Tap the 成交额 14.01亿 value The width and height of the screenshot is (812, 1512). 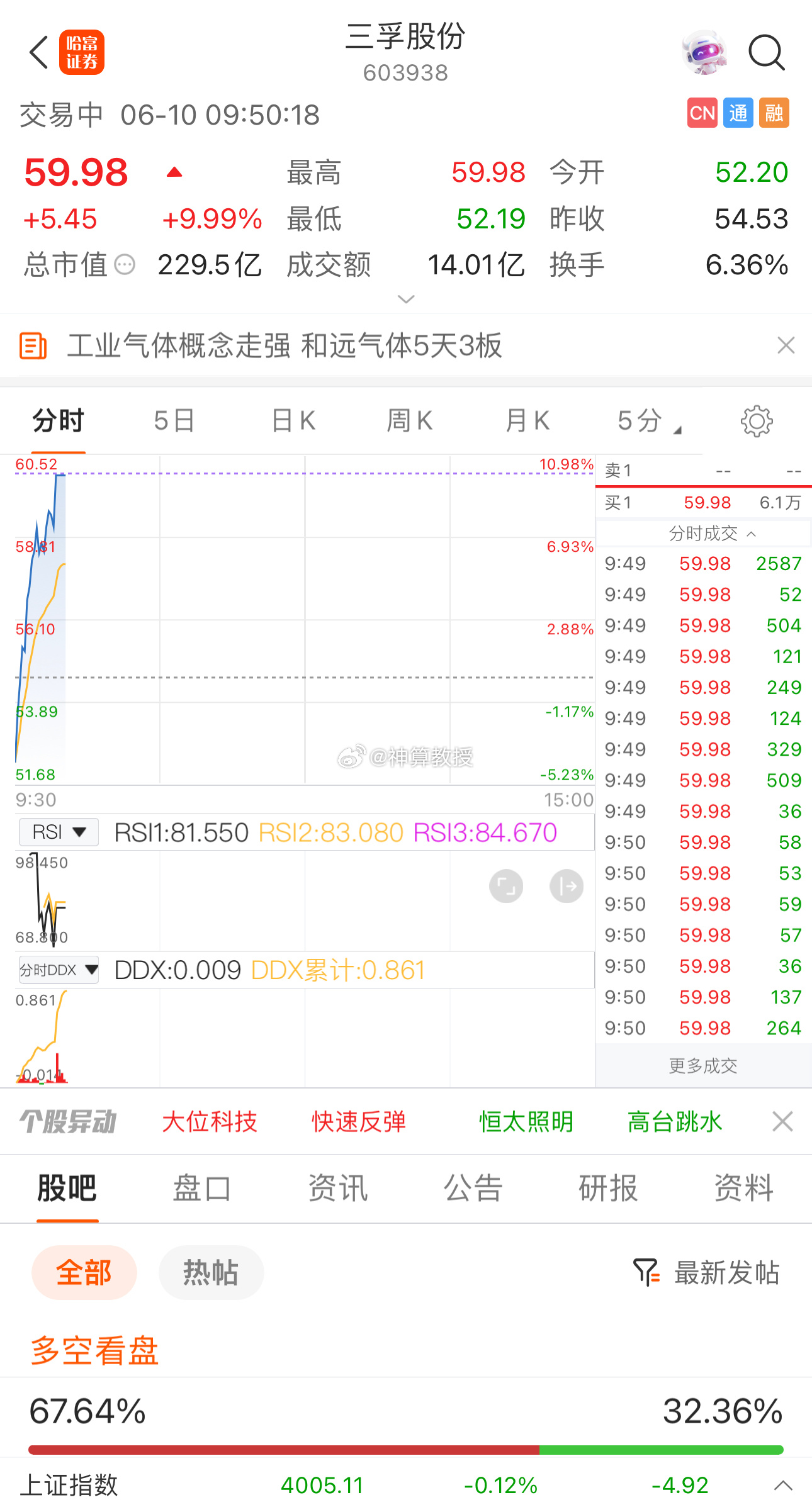[x=476, y=265]
